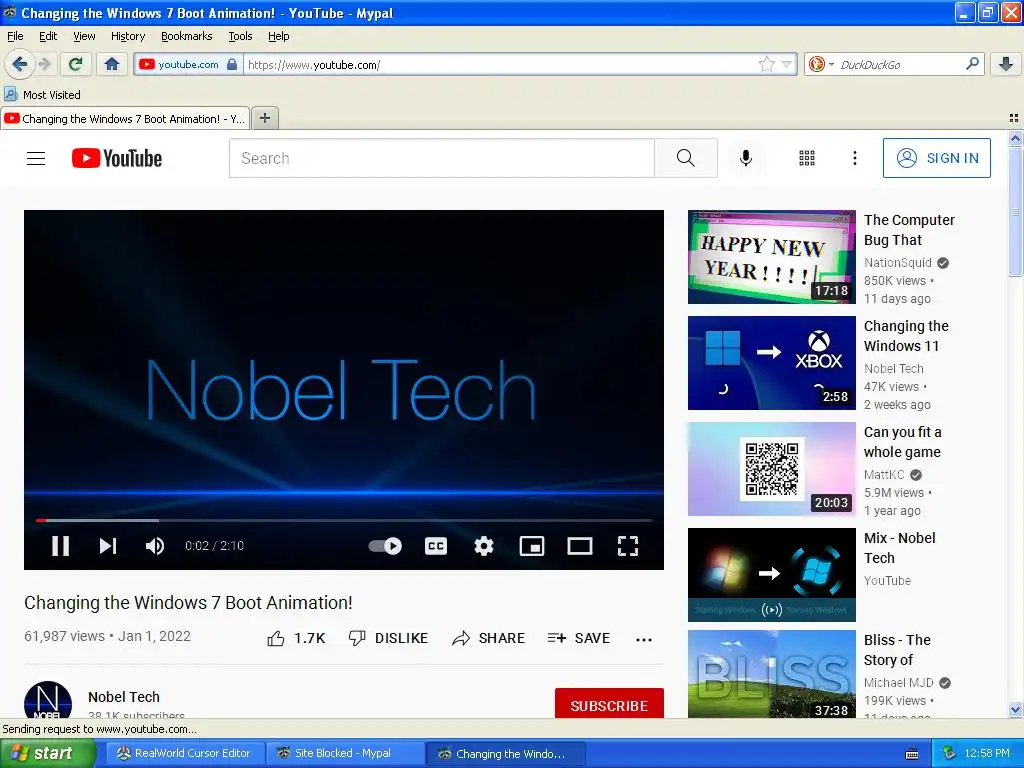This screenshot has height=768, width=1024.
Task: Click the taskbar on-screen keyboard tray icon
Action: [912, 754]
